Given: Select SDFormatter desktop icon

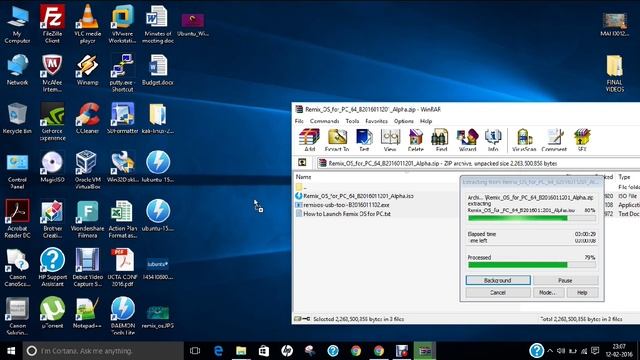Looking at the screenshot, I should (x=122, y=118).
